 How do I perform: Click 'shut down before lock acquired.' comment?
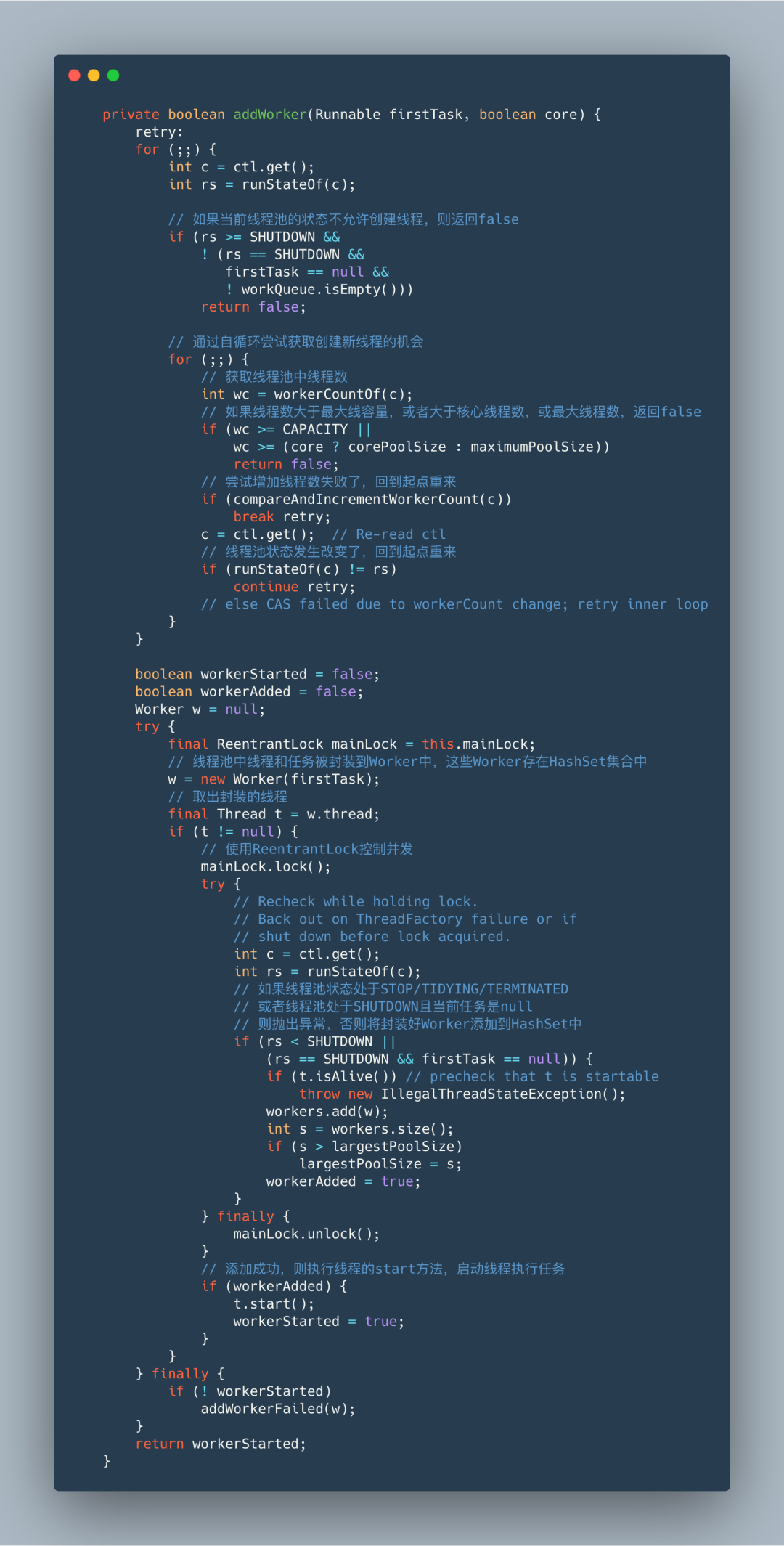(x=372, y=936)
